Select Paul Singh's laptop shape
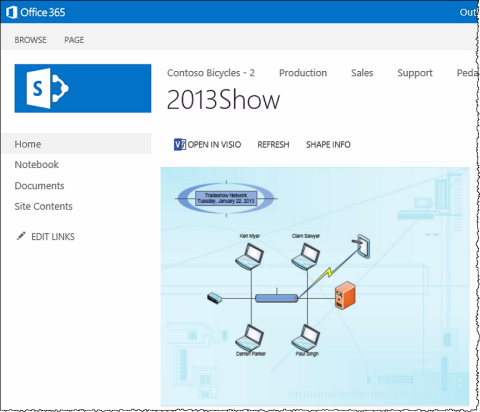Image resolution: width=480 pixels, height=412 pixels. (306, 338)
